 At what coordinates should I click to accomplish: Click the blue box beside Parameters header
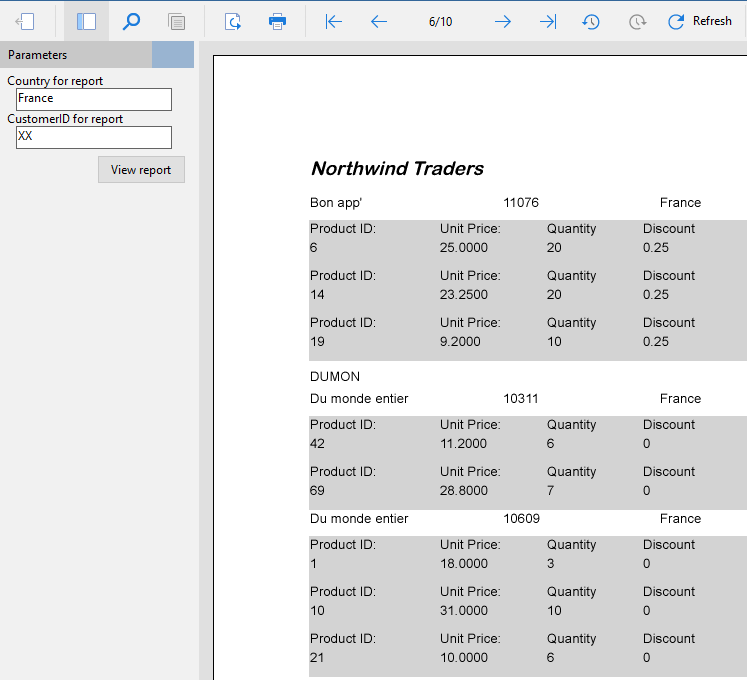pyautogui.click(x=173, y=54)
